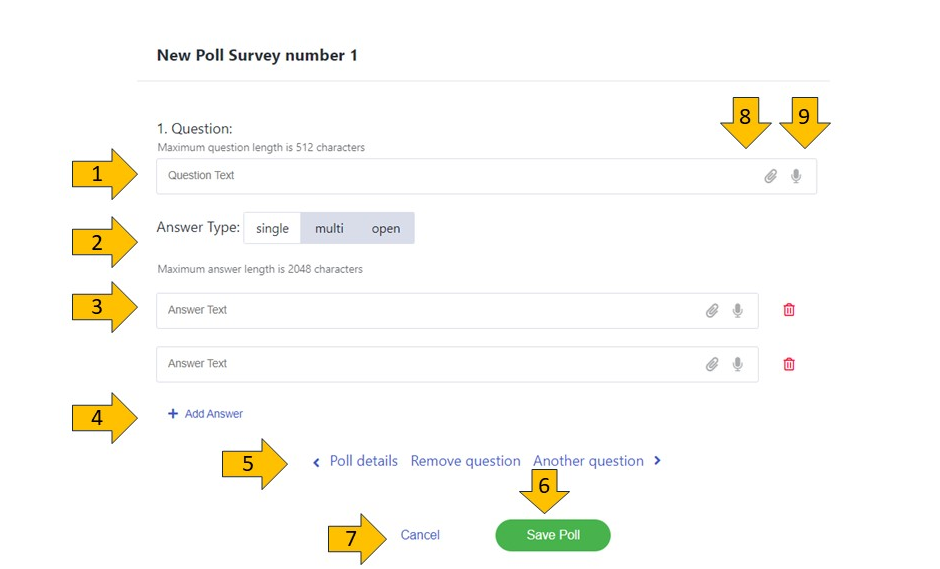The image size is (940, 569).
Task: Click into the Question Text input field
Action: click(450, 176)
